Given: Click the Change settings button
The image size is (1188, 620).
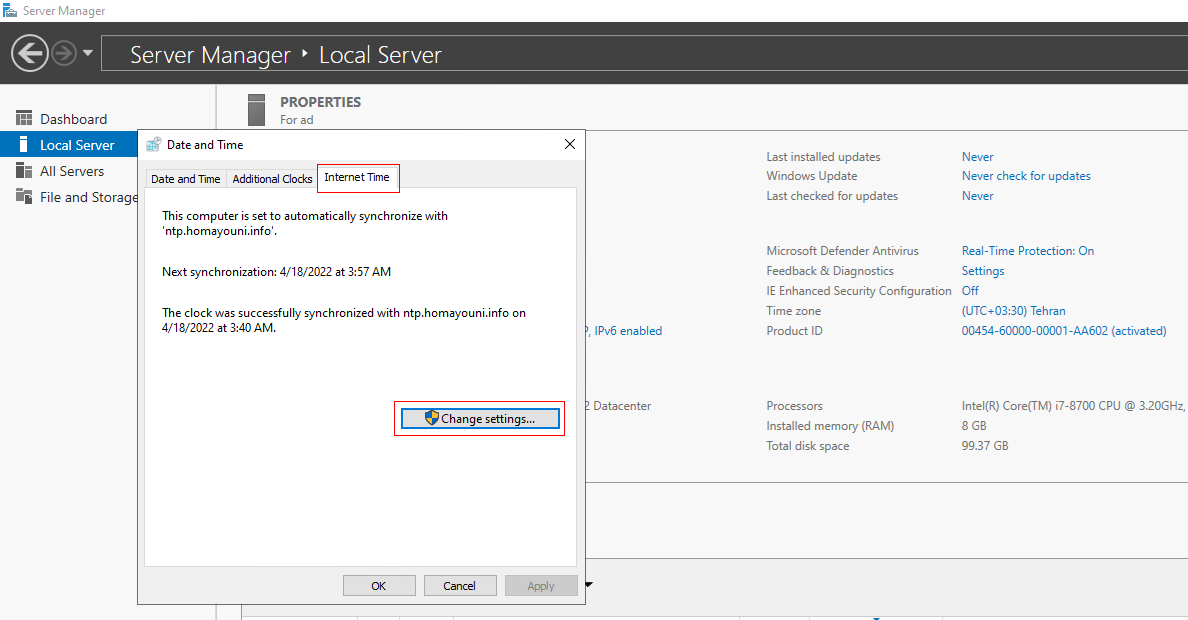Looking at the screenshot, I should click(480, 418).
